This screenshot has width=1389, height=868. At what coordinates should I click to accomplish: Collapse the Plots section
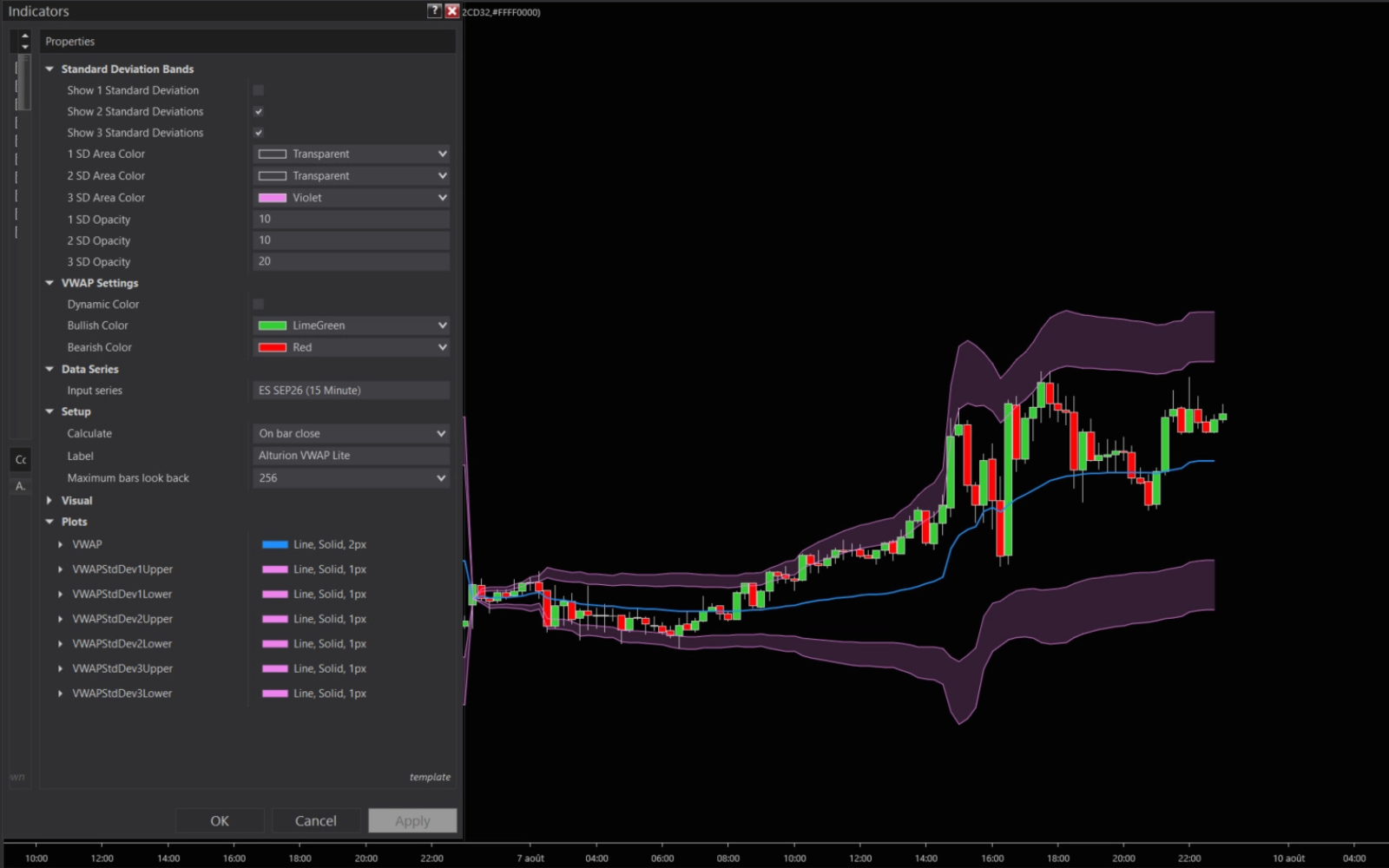click(x=49, y=522)
